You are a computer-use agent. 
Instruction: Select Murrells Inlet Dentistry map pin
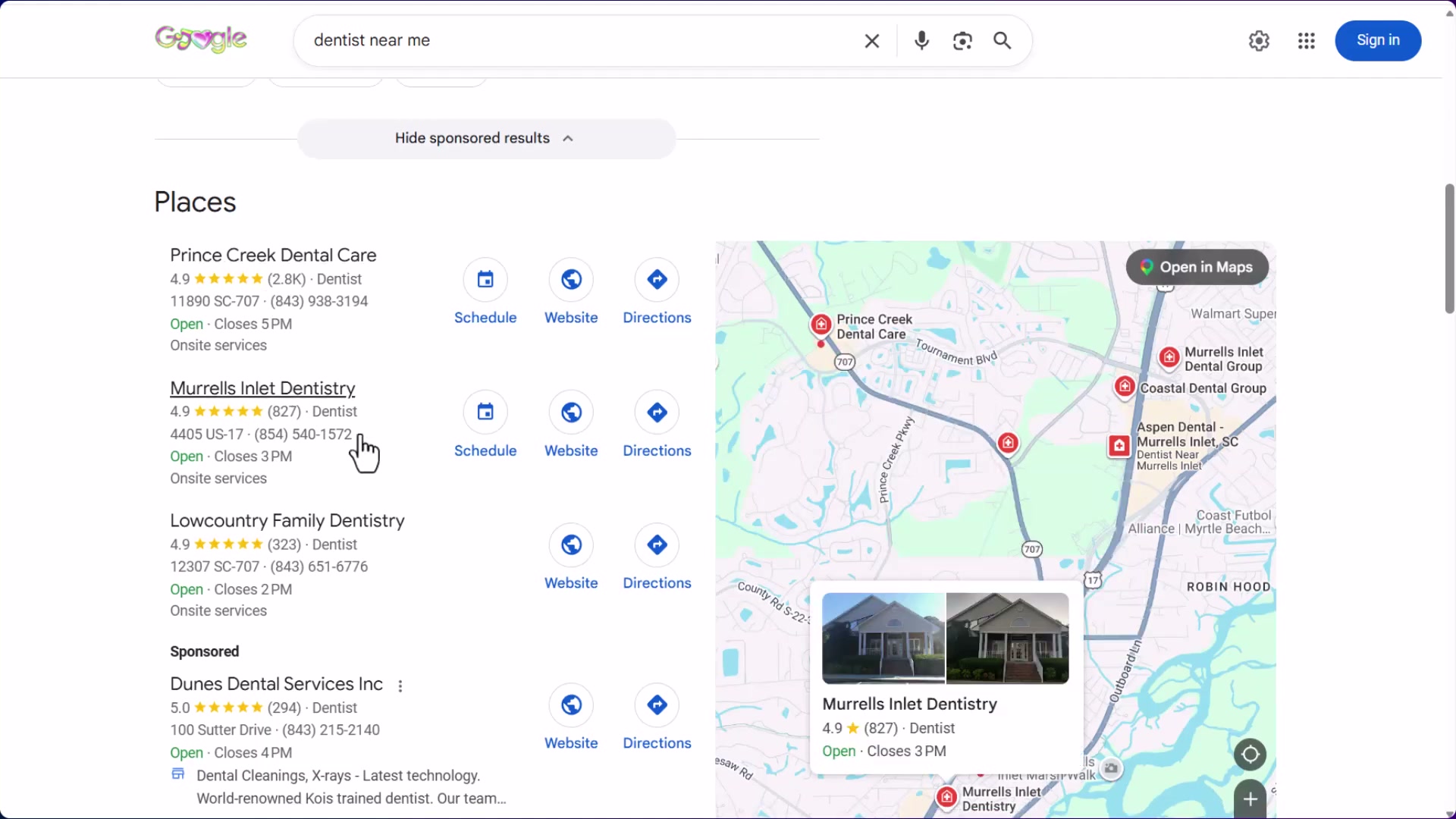pyautogui.click(x=946, y=797)
